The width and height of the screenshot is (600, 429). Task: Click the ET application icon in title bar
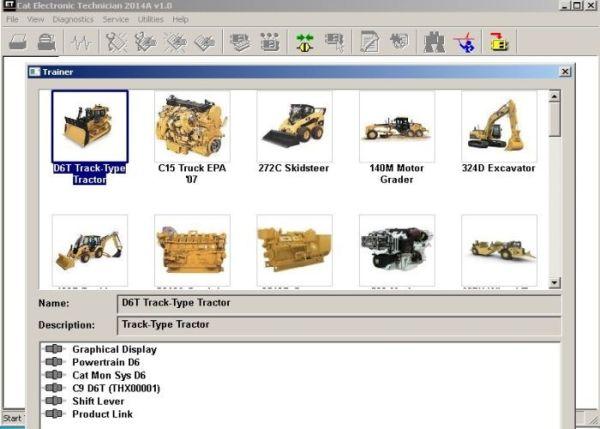(8, 5)
